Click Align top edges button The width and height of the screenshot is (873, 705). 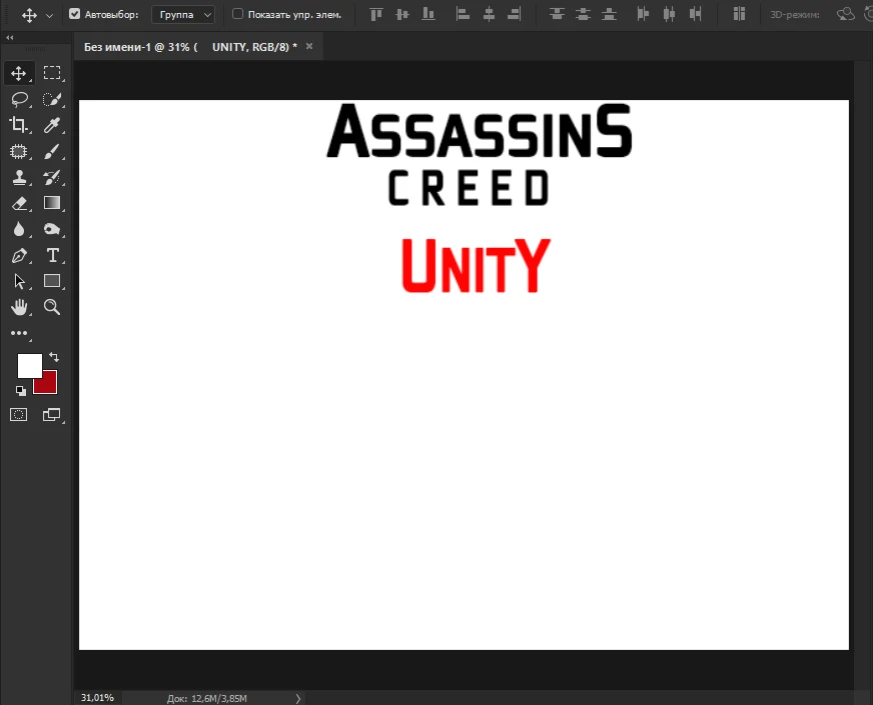375,14
